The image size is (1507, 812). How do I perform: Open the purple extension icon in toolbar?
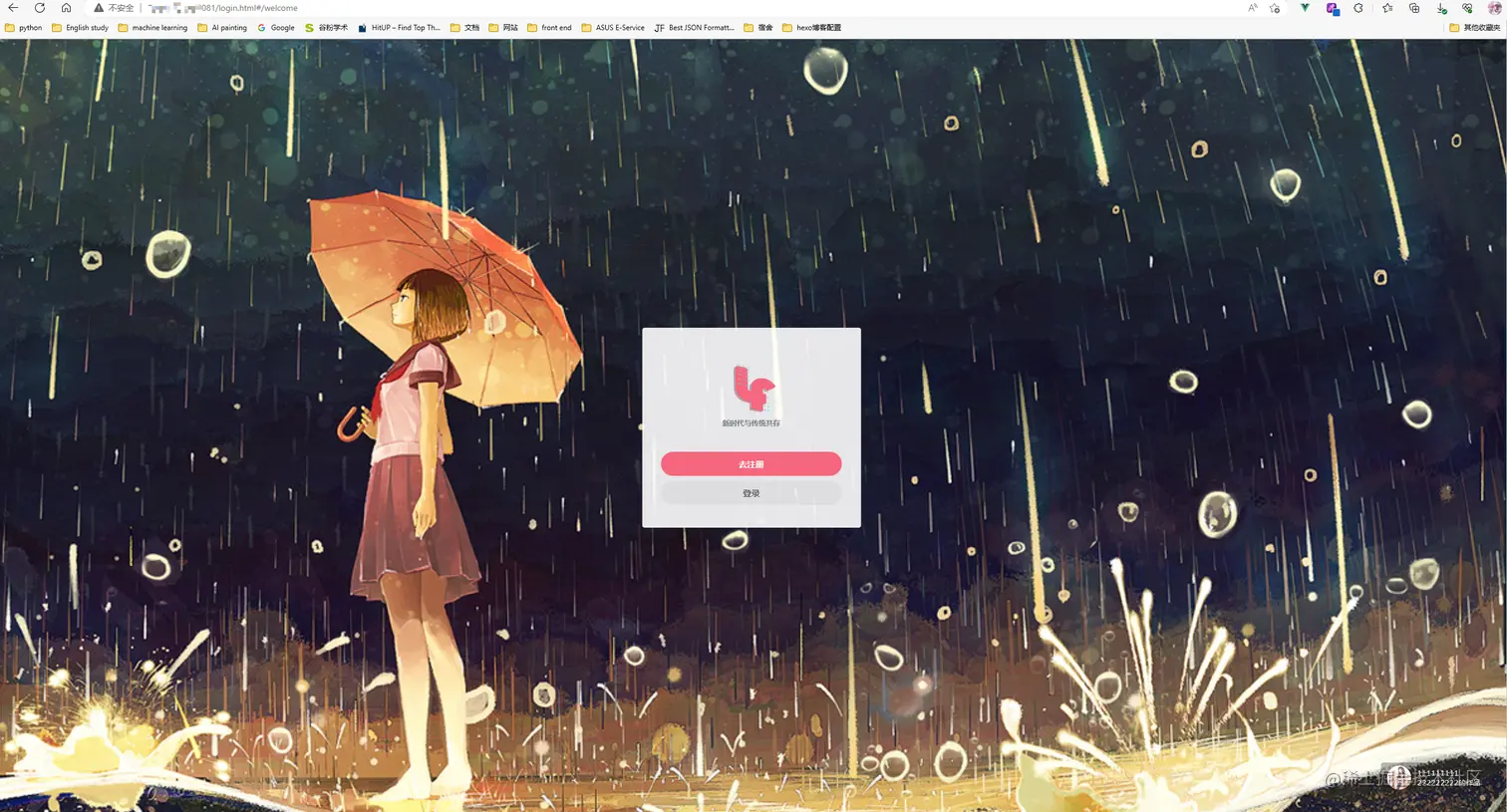pos(1333,9)
